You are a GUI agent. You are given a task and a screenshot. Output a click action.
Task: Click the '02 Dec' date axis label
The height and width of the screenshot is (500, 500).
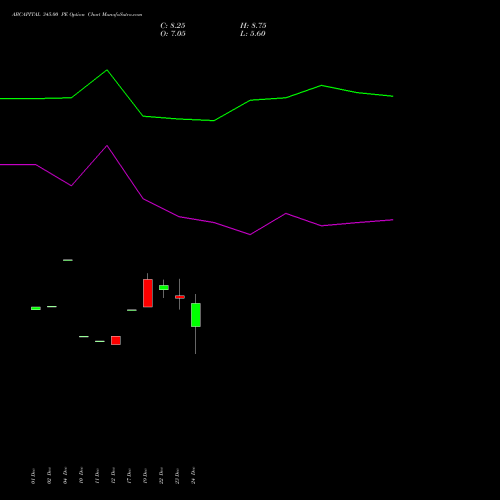point(49,476)
